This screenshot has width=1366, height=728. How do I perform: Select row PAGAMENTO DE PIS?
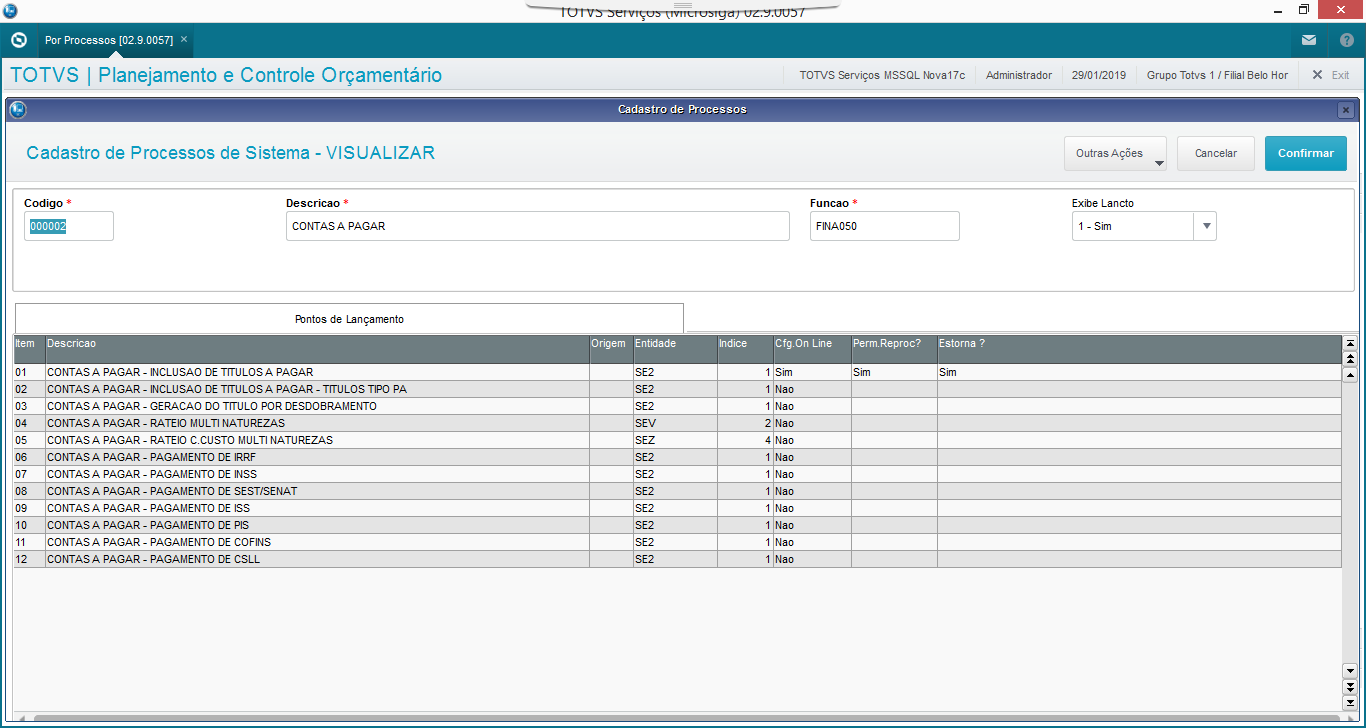tap(677, 525)
